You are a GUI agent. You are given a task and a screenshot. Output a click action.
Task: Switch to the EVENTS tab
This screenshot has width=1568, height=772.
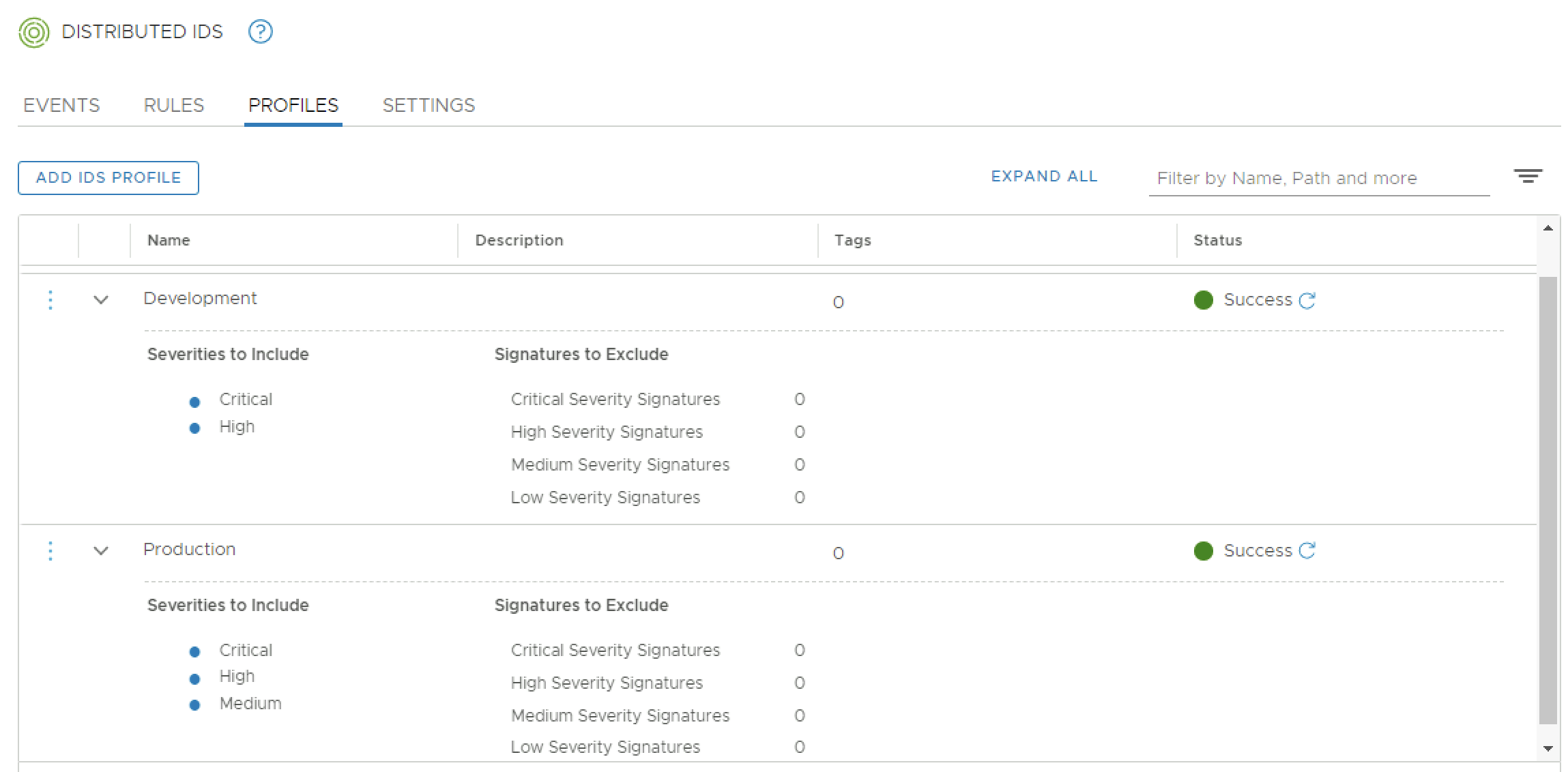(x=61, y=105)
